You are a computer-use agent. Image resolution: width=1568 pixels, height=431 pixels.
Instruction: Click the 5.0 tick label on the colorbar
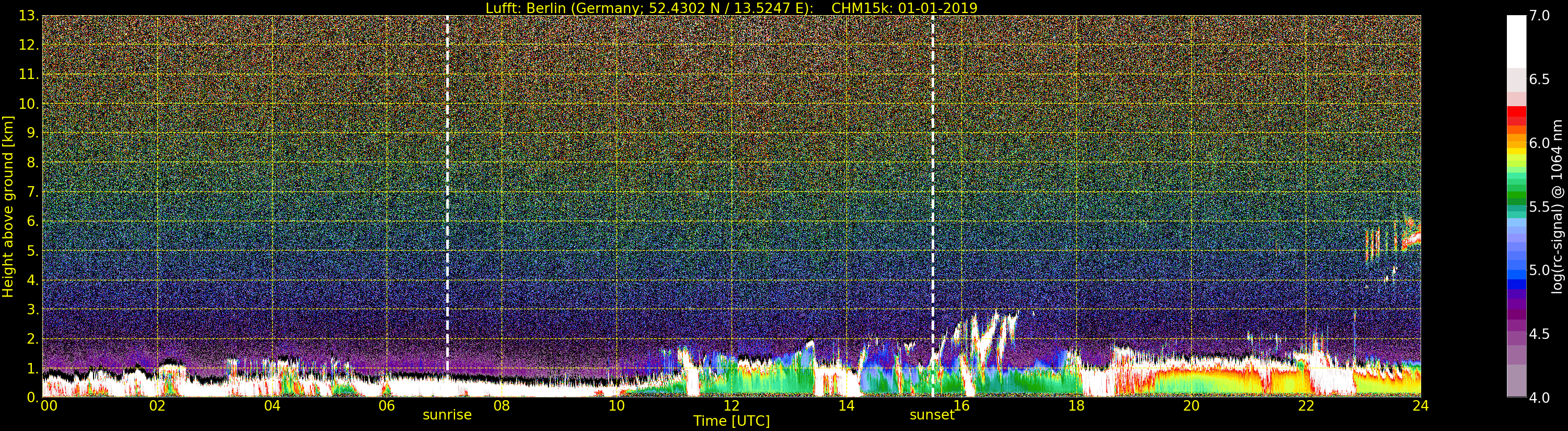point(1539,270)
